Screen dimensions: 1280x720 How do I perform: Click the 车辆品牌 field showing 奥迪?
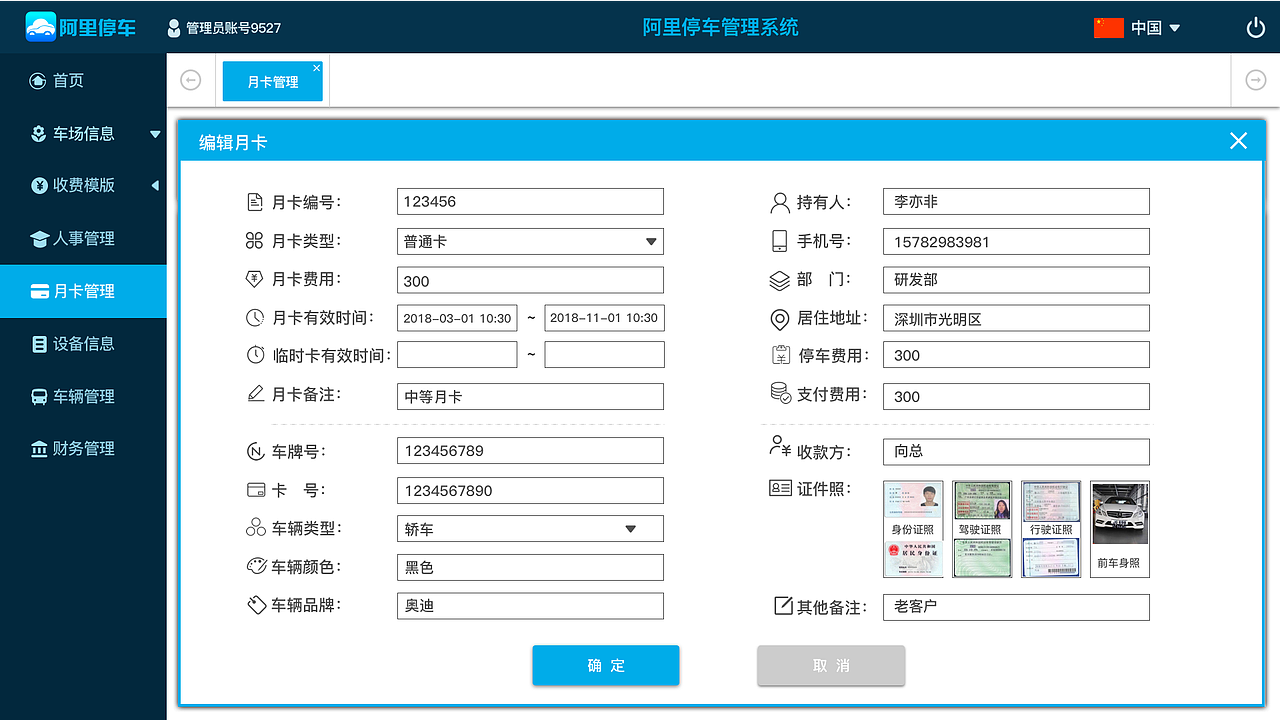530,606
